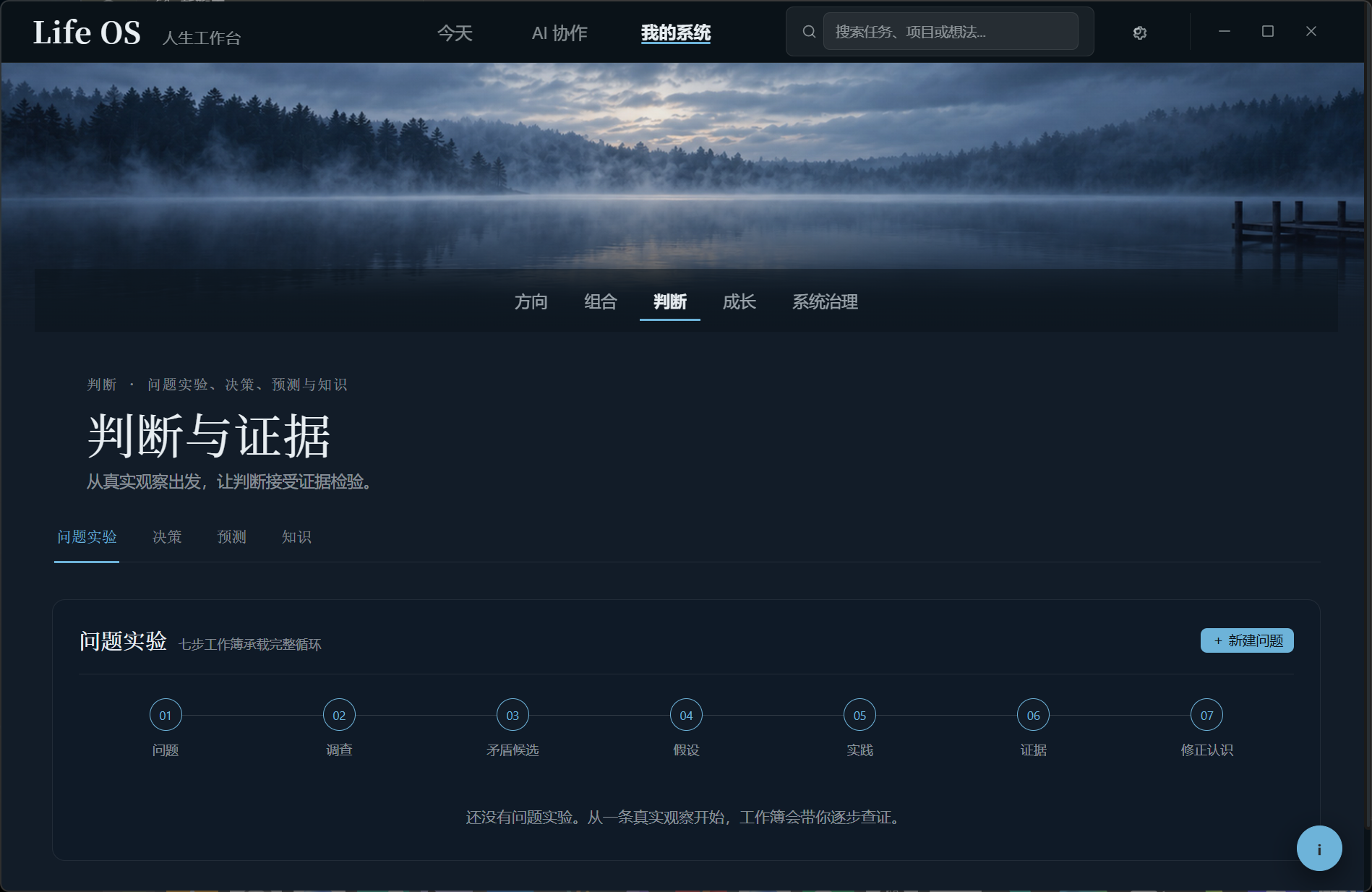
Task: Click the 七步工作簿承载完整循环 caption
Action: click(x=249, y=644)
